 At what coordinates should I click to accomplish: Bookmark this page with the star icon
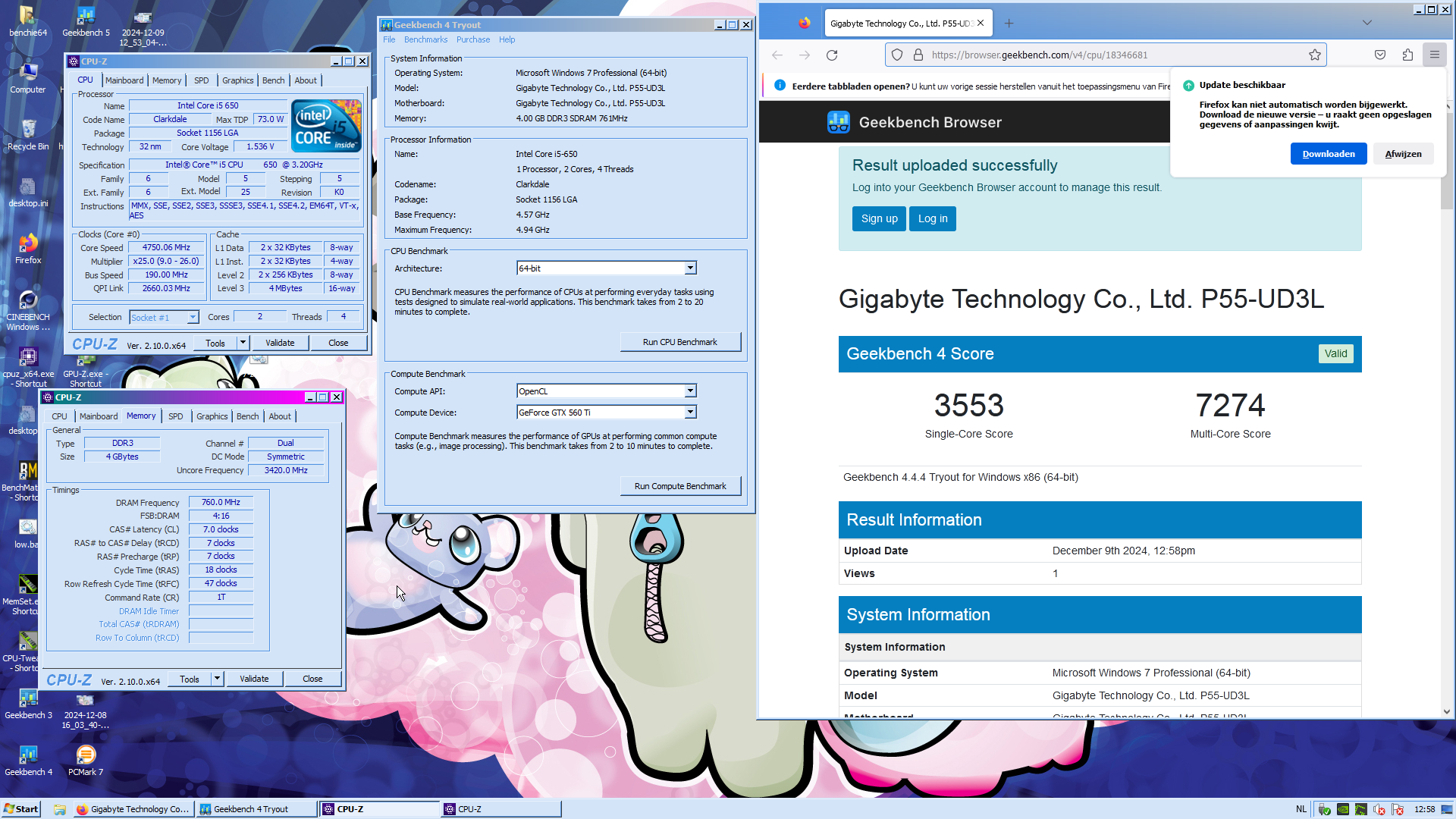(x=1315, y=55)
